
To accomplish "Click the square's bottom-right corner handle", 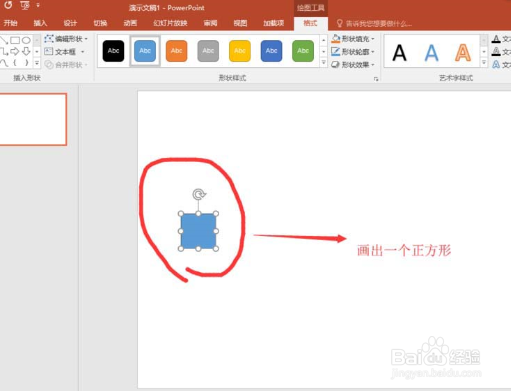I will (216, 249).
